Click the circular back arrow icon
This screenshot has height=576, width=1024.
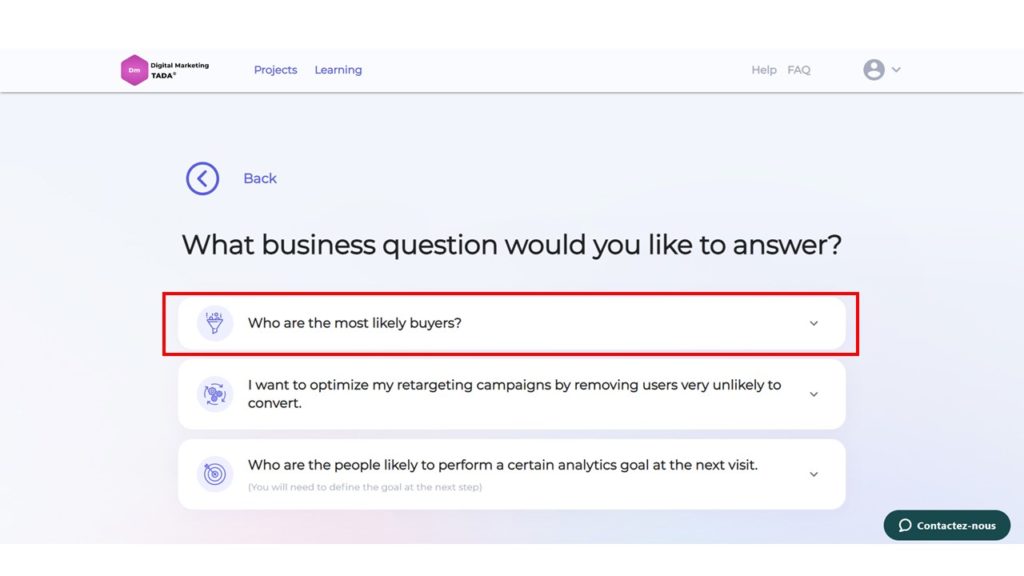pos(202,178)
